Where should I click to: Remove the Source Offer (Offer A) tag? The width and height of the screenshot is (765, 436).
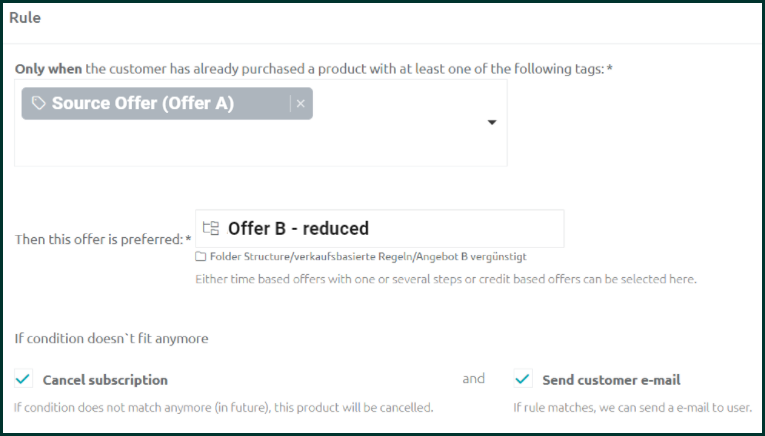[301, 103]
